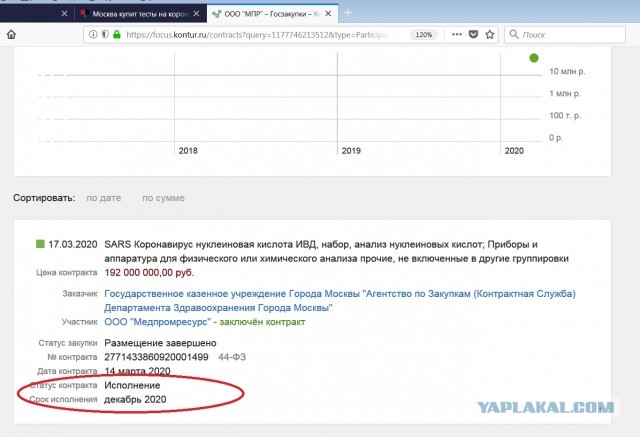Click the 'декабрь 2020' execution deadline
Image resolution: width=640 pixels, height=437 pixels.
(135, 399)
